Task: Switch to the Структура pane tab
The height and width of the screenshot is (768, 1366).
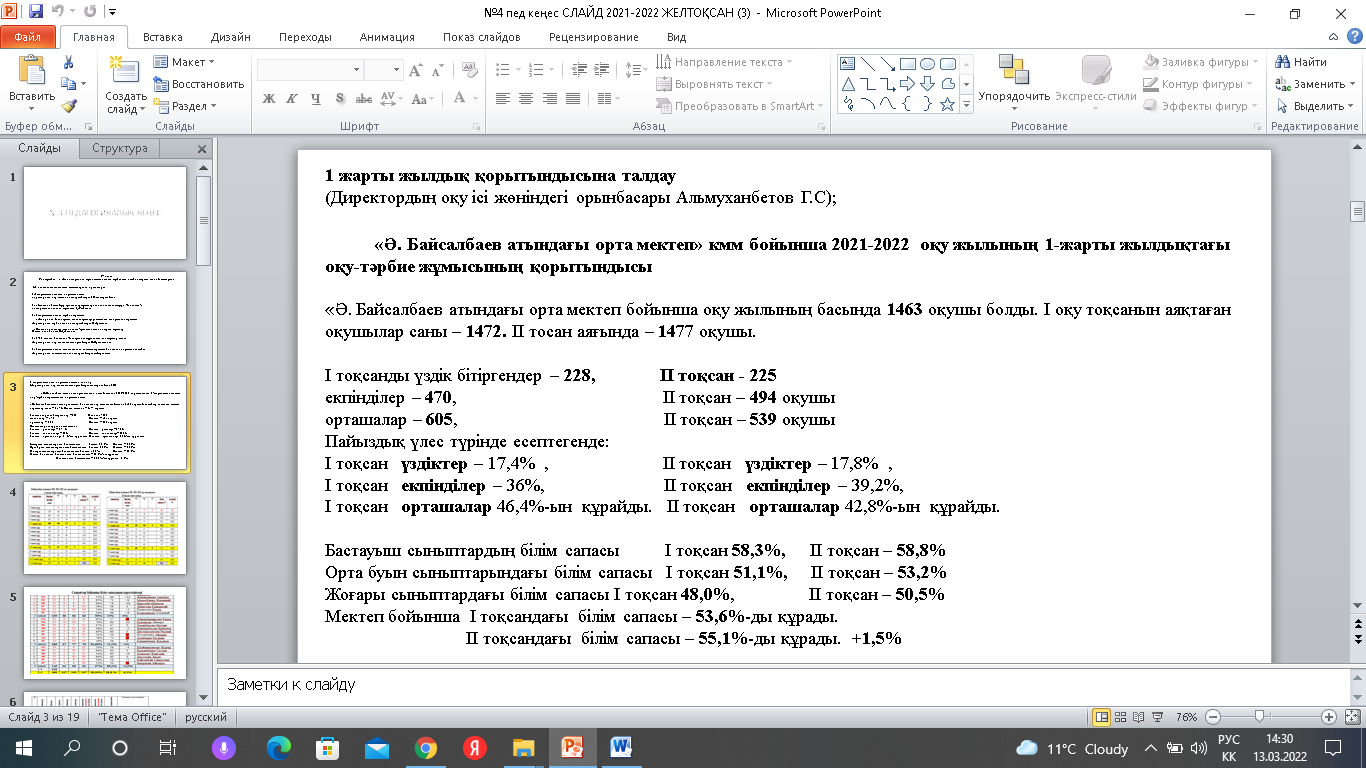Action: click(119, 148)
